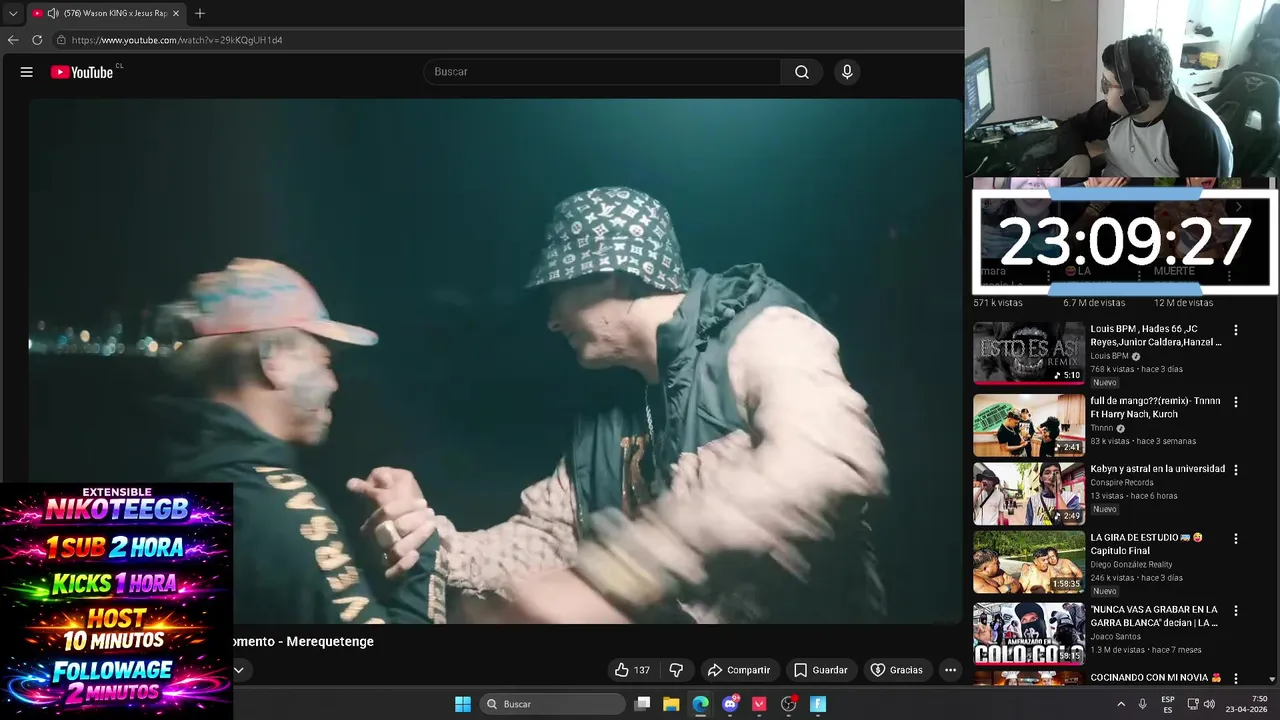1280x720 pixels.
Task: Click the Gracias thanks button
Action: 897,670
